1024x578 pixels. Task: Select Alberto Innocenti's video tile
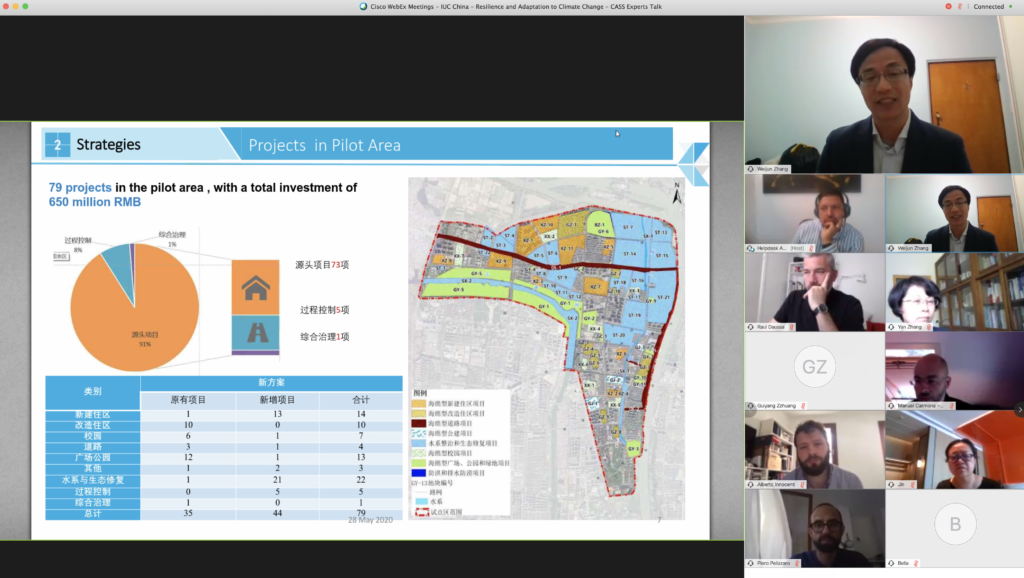coord(814,447)
